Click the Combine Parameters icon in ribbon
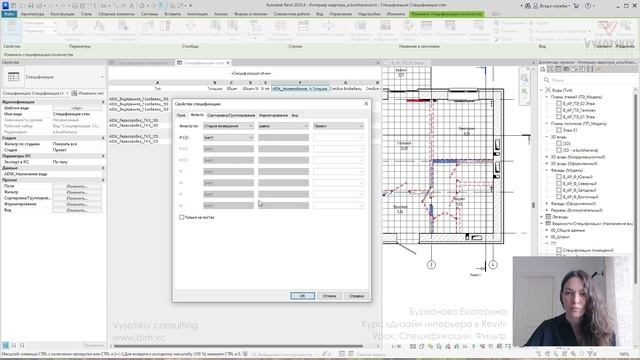The height and width of the screenshot is (360, 640). tap(123, 27)
